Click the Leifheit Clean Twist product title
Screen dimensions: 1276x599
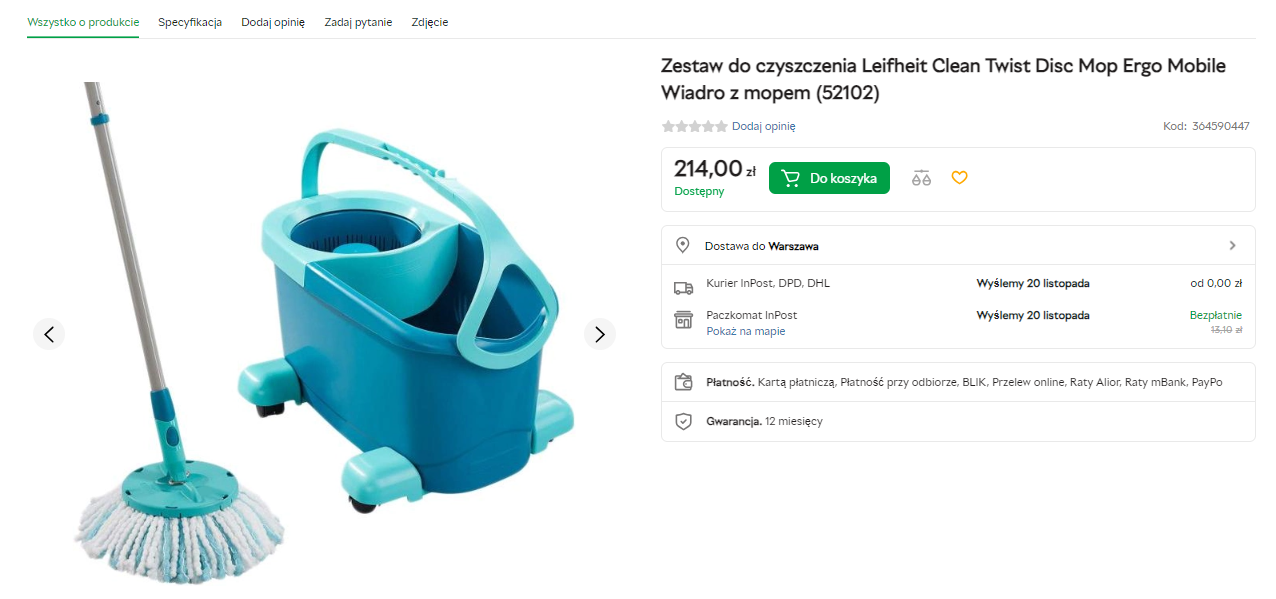point(943,79)
